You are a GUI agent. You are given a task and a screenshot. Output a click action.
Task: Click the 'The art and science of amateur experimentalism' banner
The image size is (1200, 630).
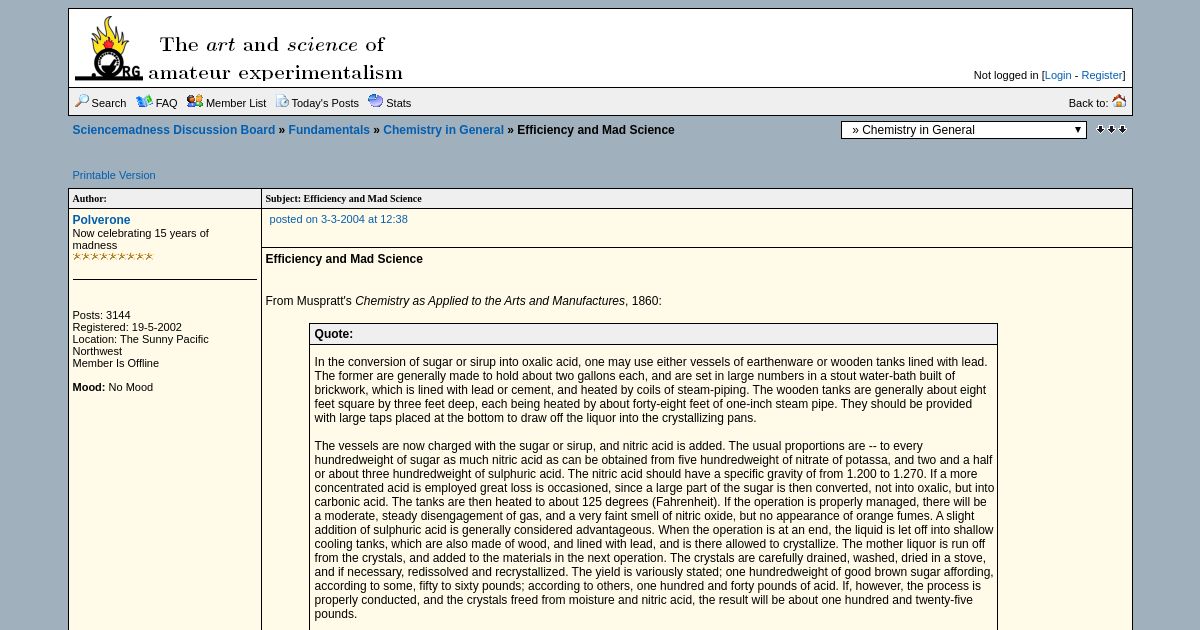275,58
